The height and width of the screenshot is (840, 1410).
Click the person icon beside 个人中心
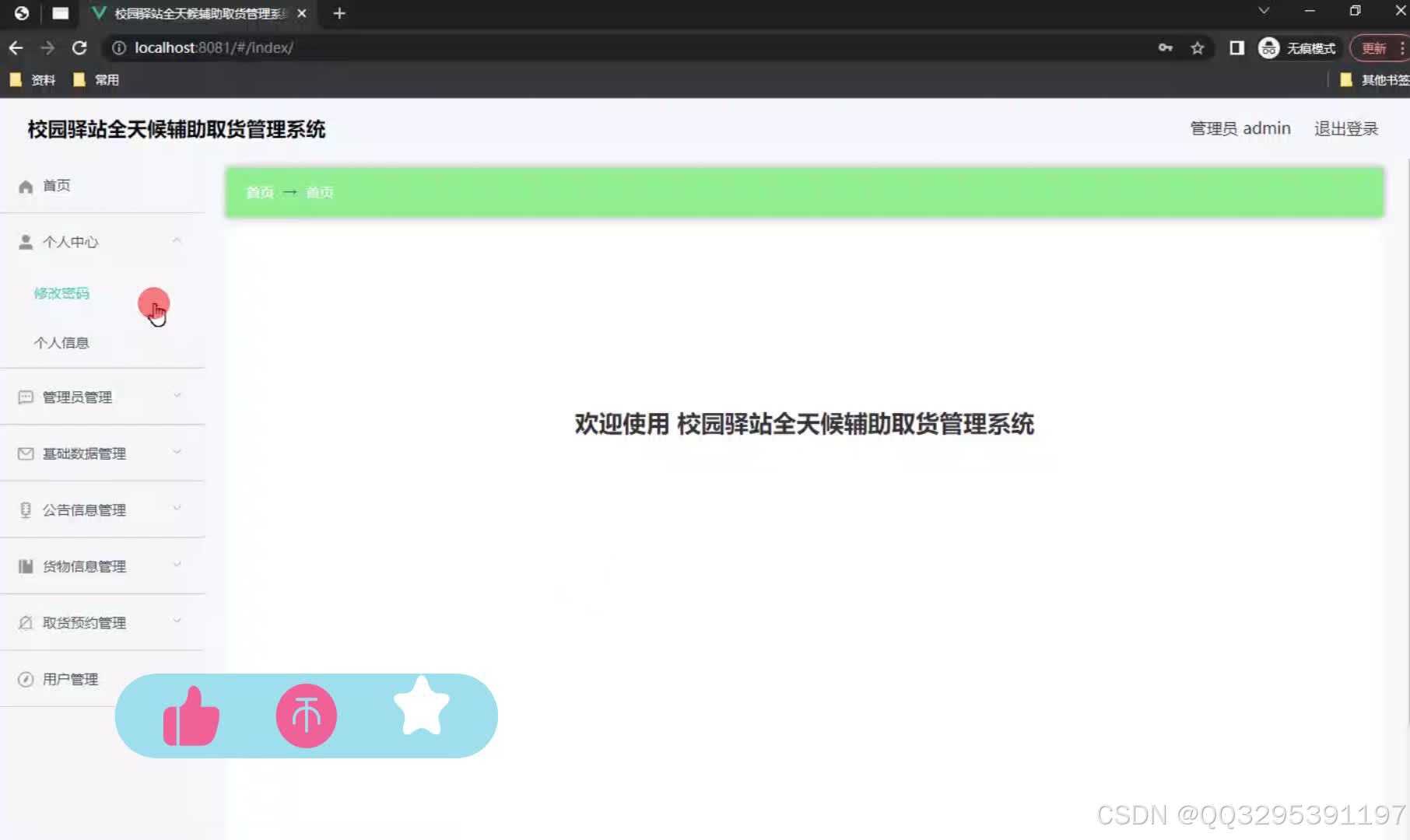(26, 242)
